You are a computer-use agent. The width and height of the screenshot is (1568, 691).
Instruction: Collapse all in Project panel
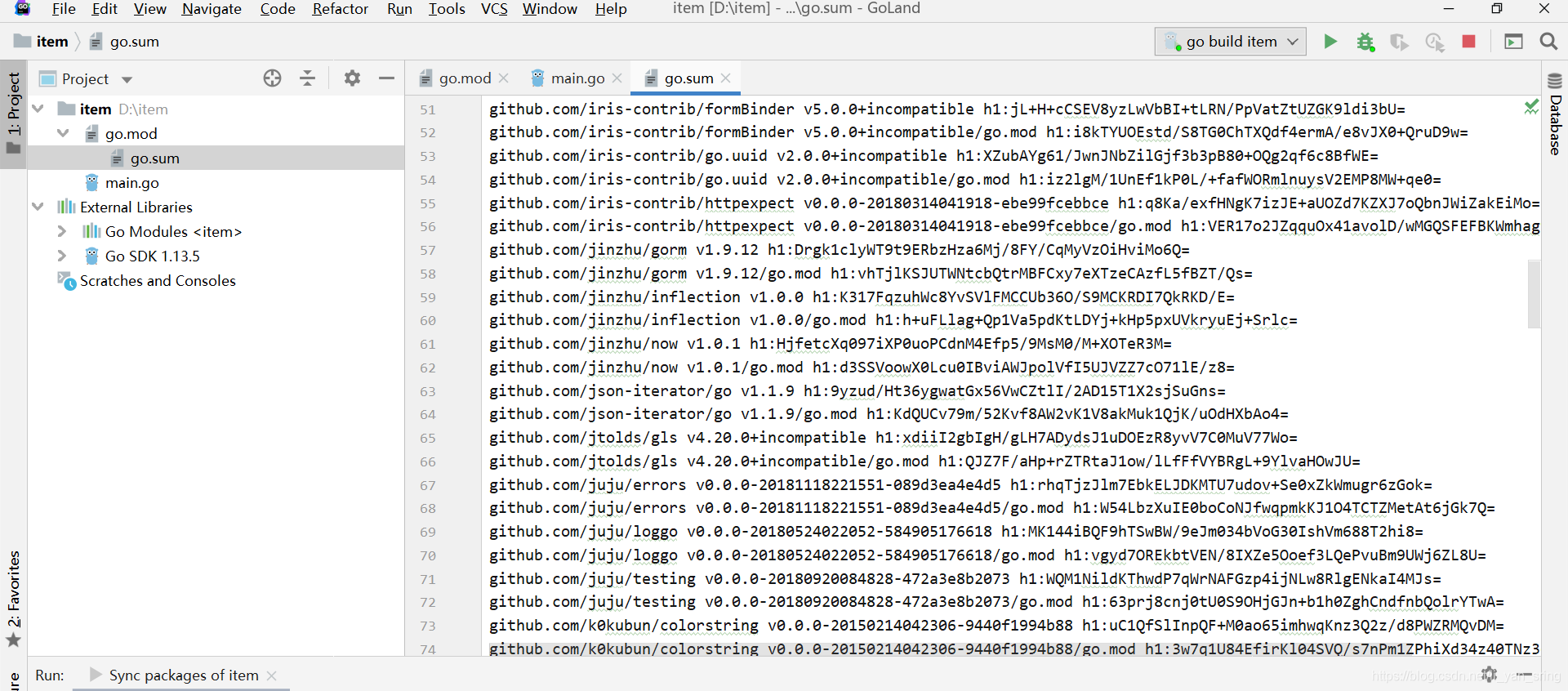(308, 78)
